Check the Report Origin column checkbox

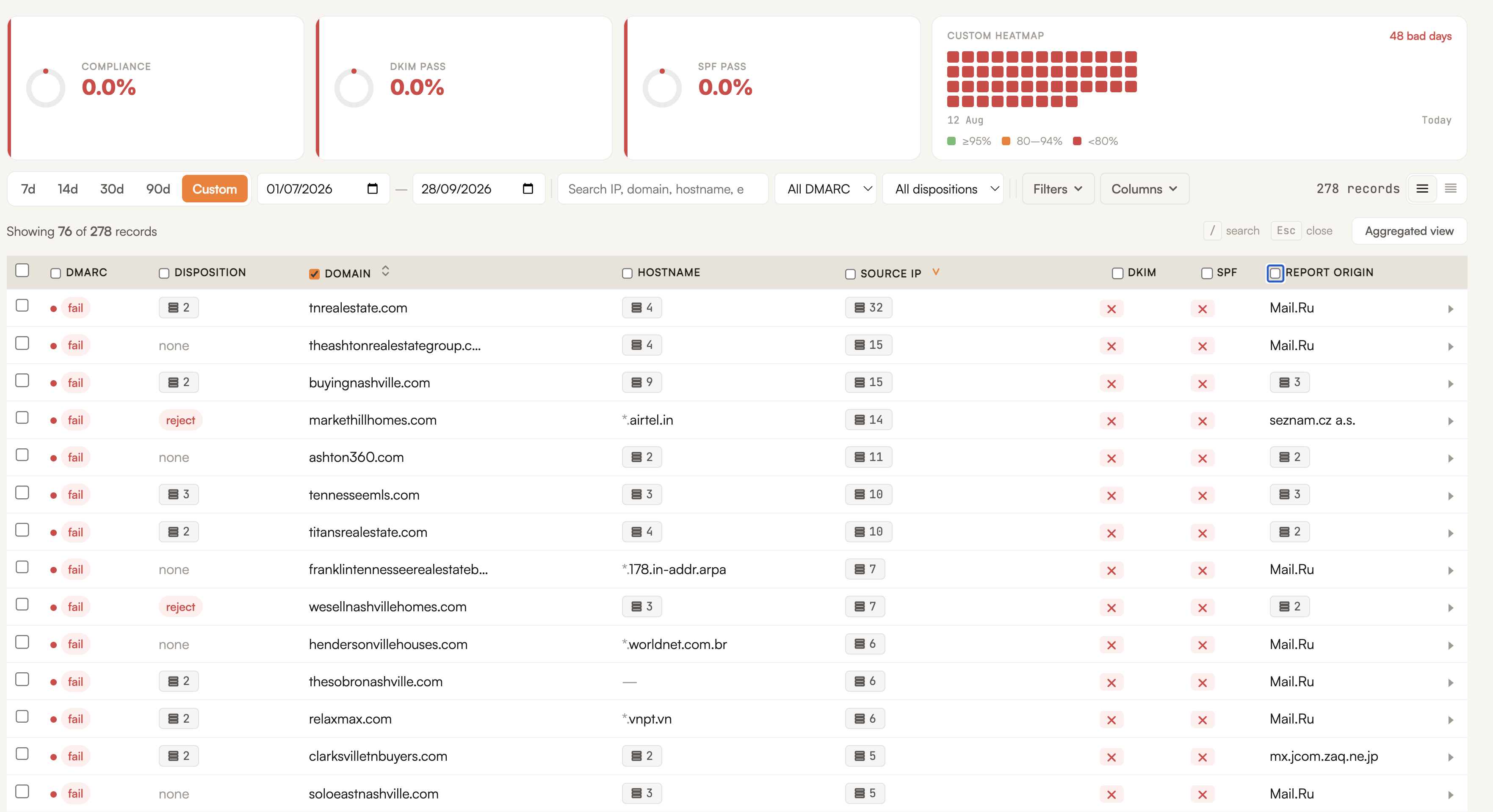pyautogui.click(x=1275, y=273)
